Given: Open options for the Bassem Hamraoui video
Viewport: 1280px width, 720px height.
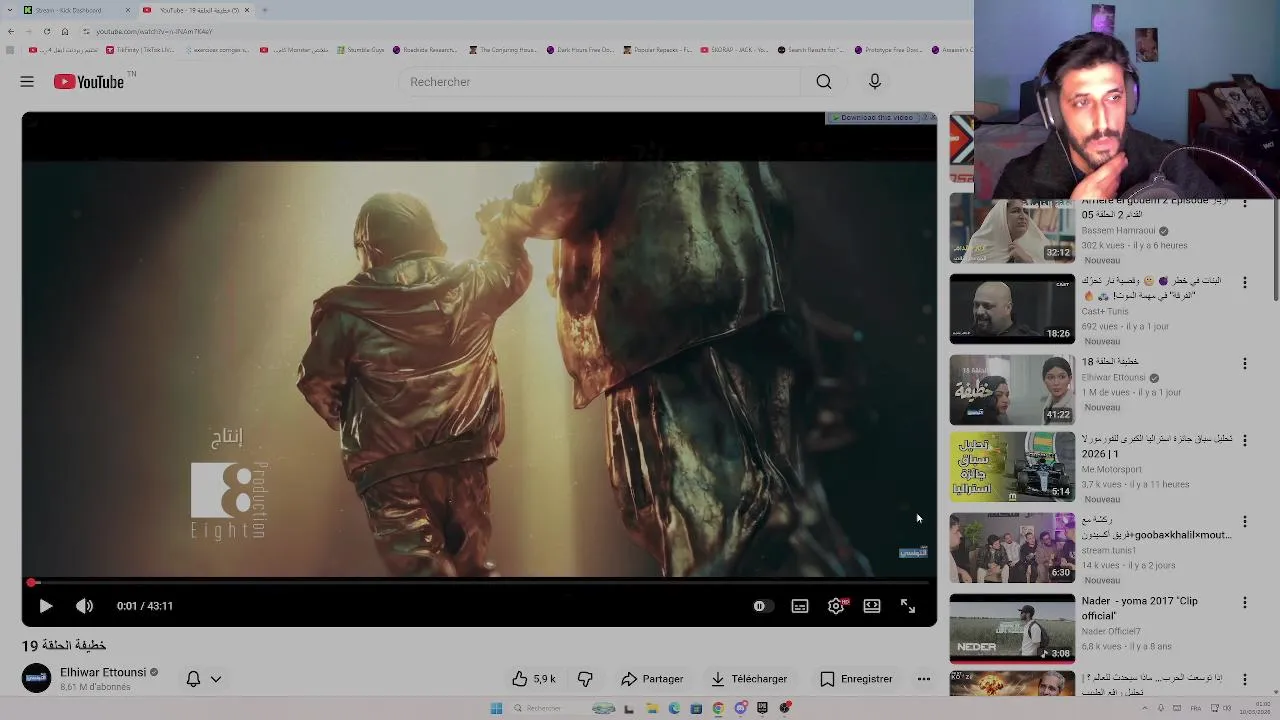Looking at the screenshot, I should tap(1245, 203).
